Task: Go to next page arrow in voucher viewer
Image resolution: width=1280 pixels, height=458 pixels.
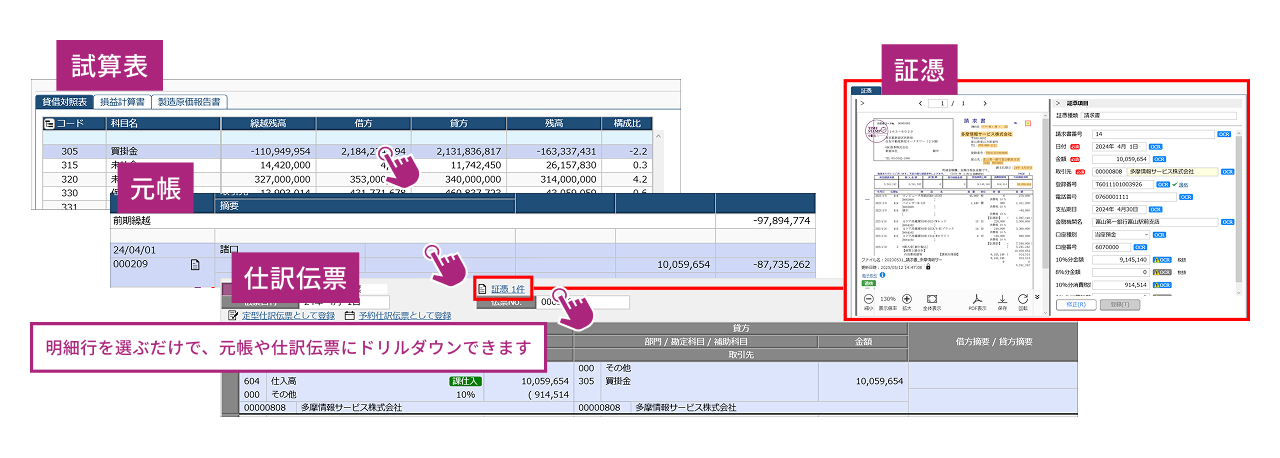Action: 985,104
